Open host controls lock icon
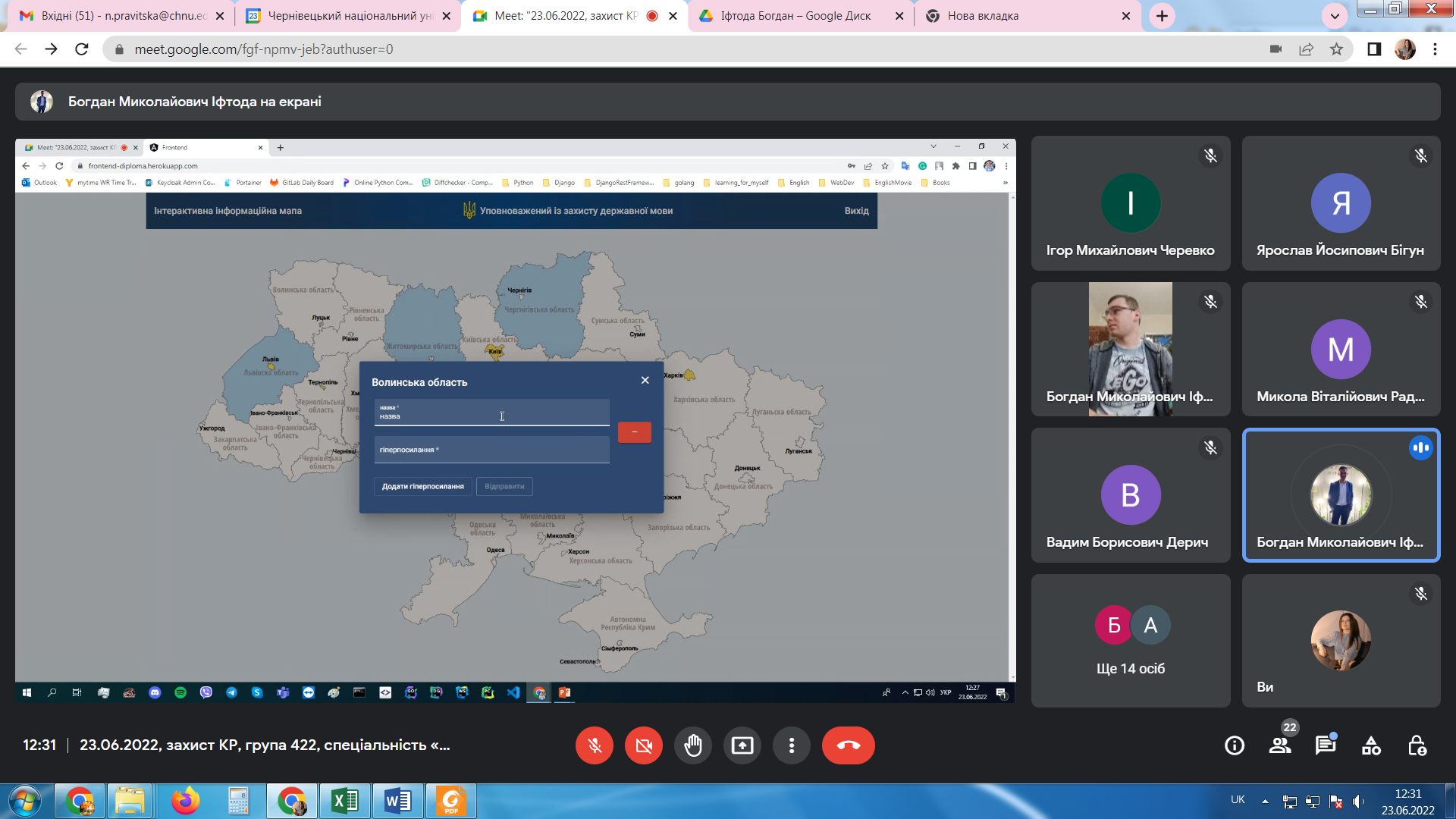This screenshot has width=1456, height=819. [x=1417, y=745]
